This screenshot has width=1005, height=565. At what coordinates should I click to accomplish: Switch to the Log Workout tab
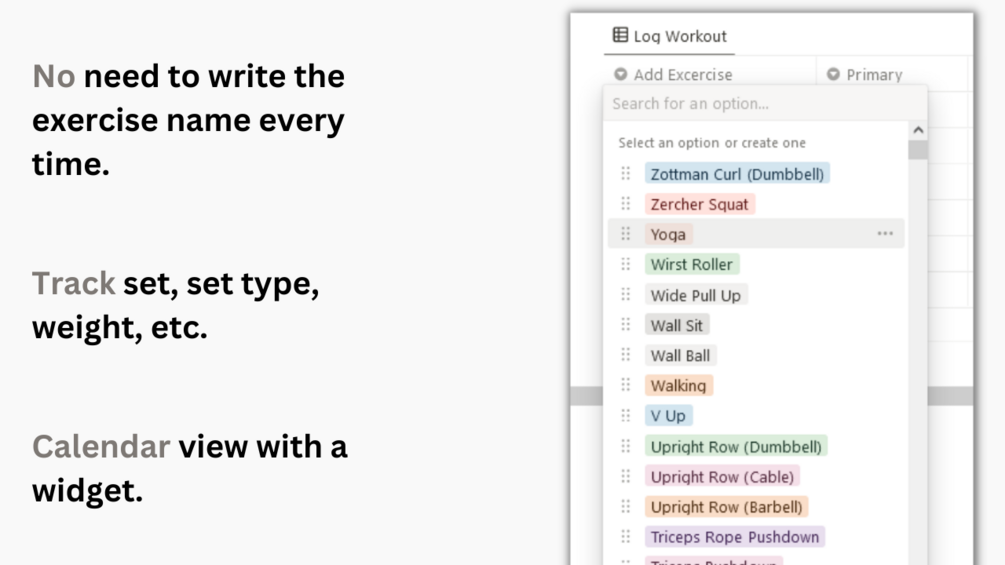670,36
